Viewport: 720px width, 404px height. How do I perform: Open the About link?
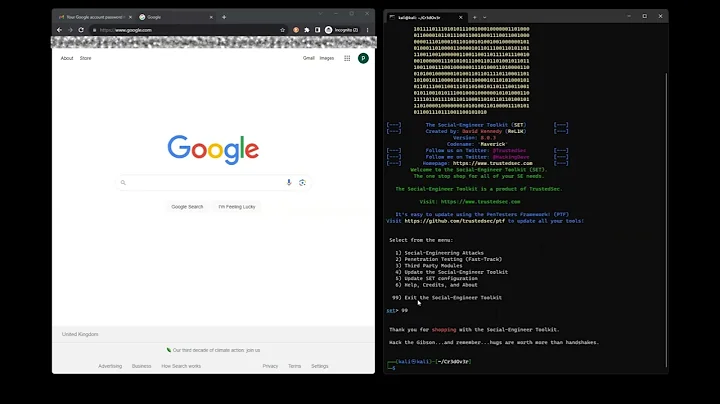coord(67,58)
